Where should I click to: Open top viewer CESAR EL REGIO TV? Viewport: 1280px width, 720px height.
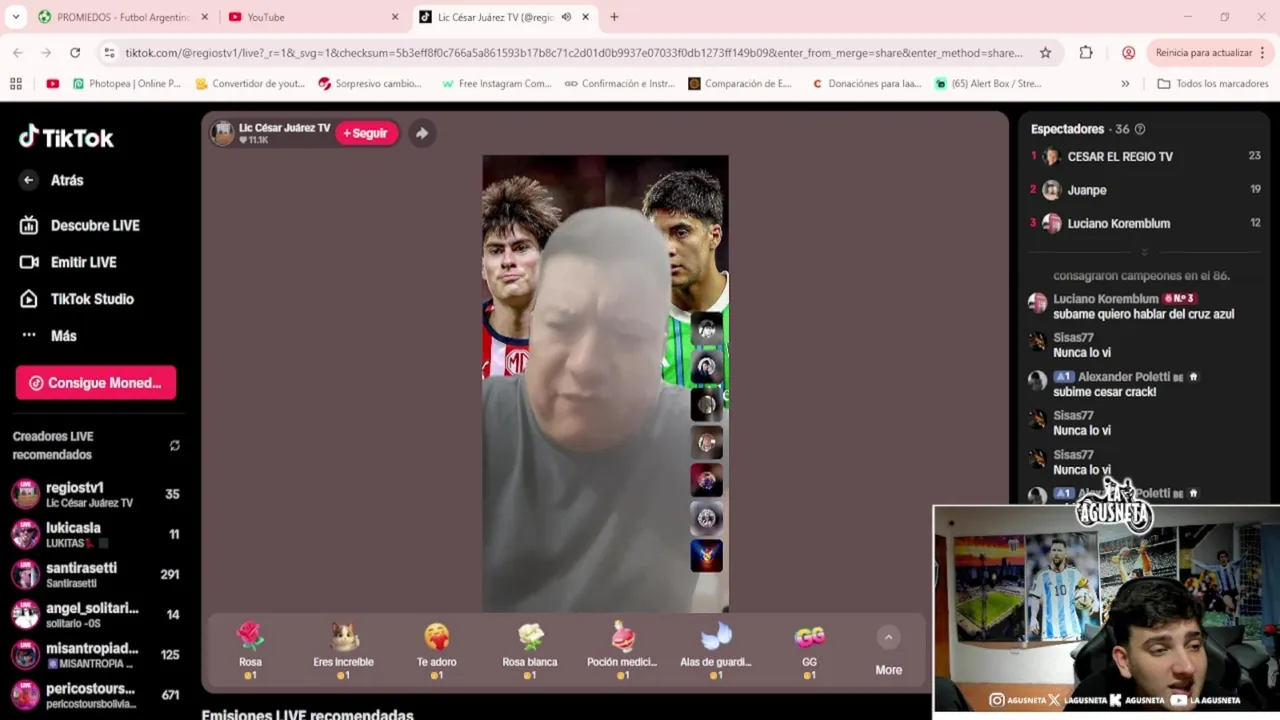tap(1120, 157)
